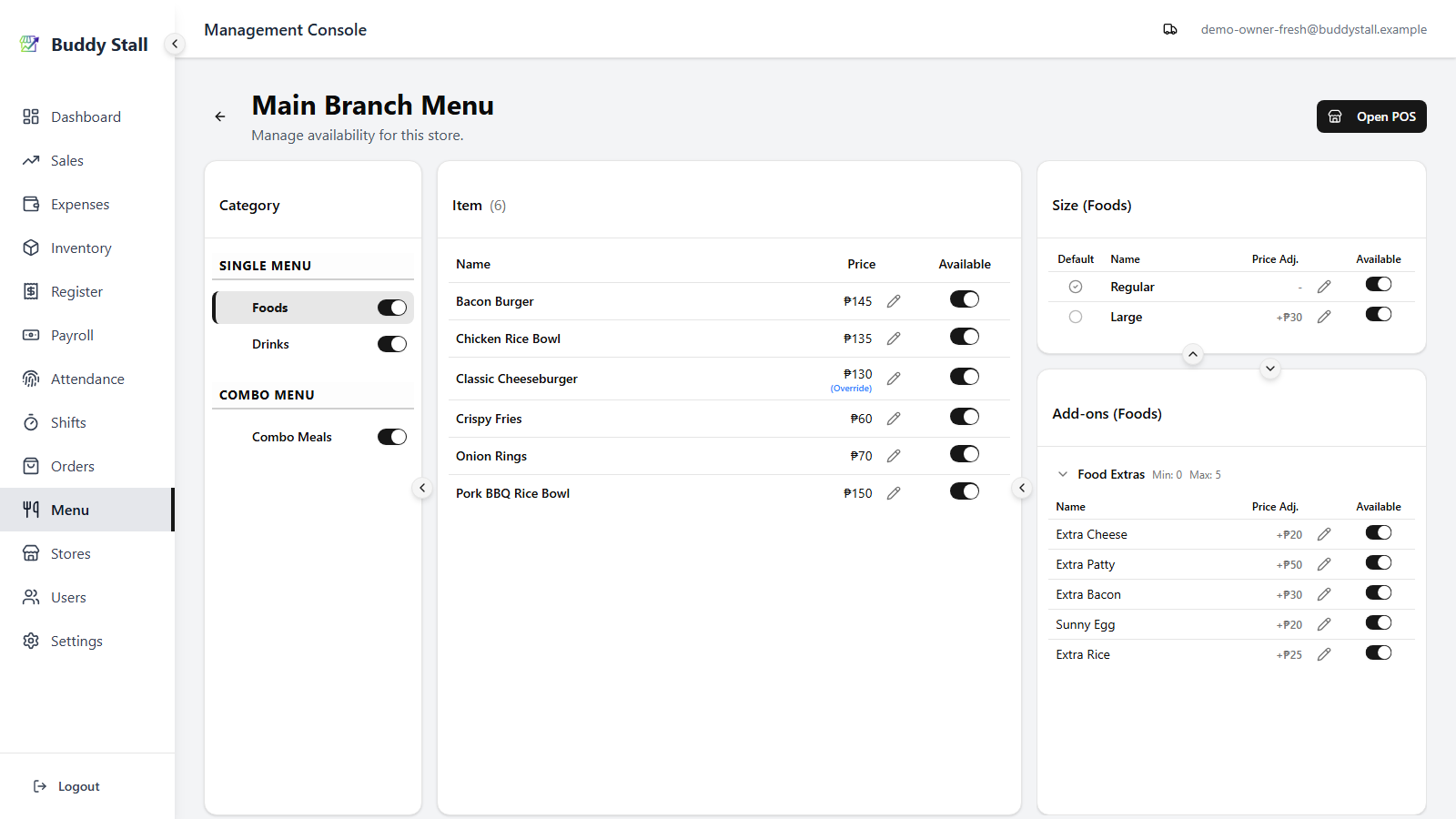Click the Settings gear icon

(31, 641)
